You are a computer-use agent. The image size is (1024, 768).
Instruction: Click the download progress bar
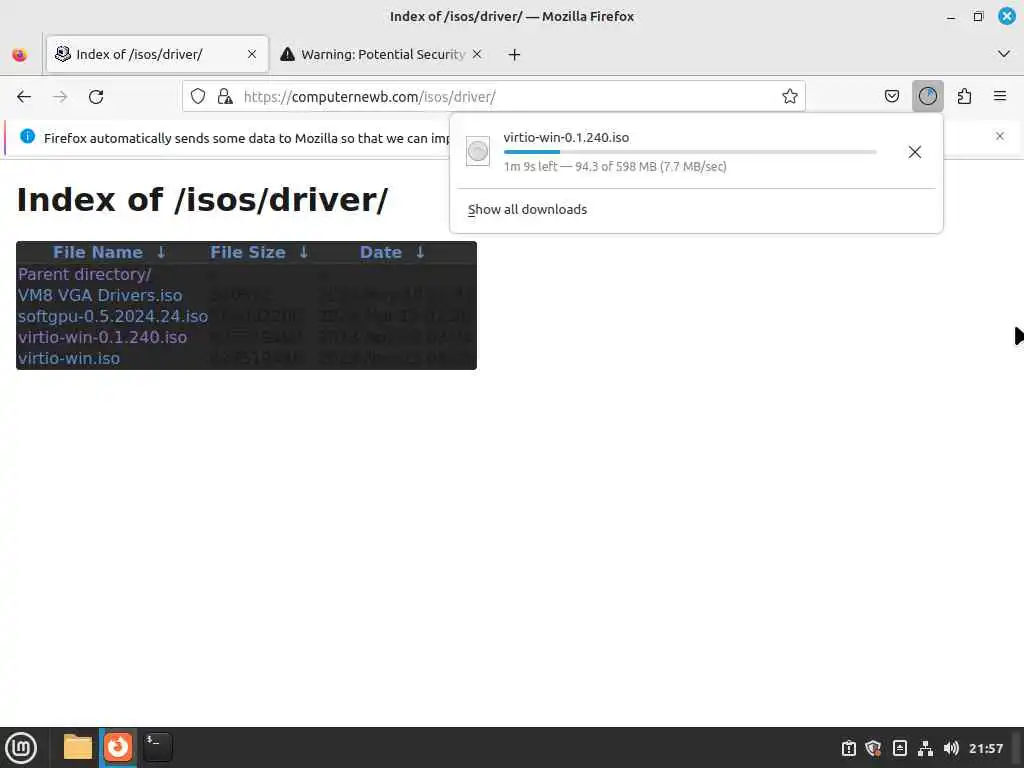pyautogui.click(x=690, y=152)
